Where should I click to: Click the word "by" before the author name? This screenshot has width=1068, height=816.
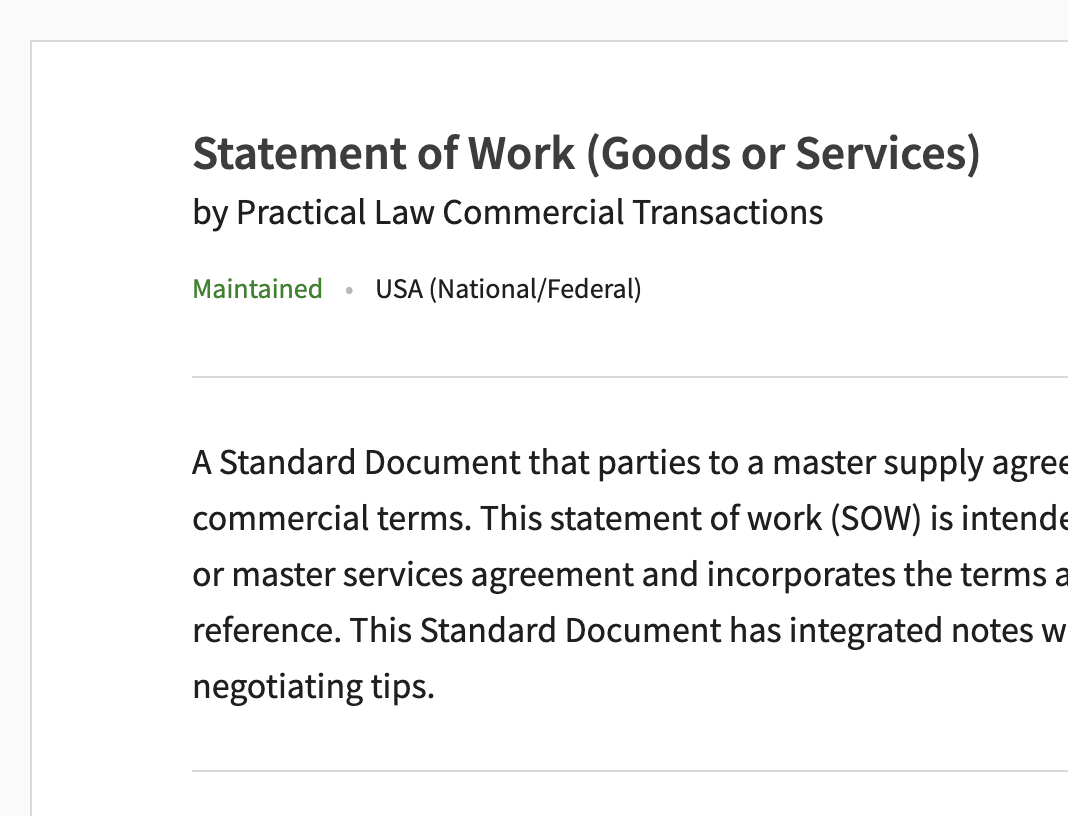[210, 212]
